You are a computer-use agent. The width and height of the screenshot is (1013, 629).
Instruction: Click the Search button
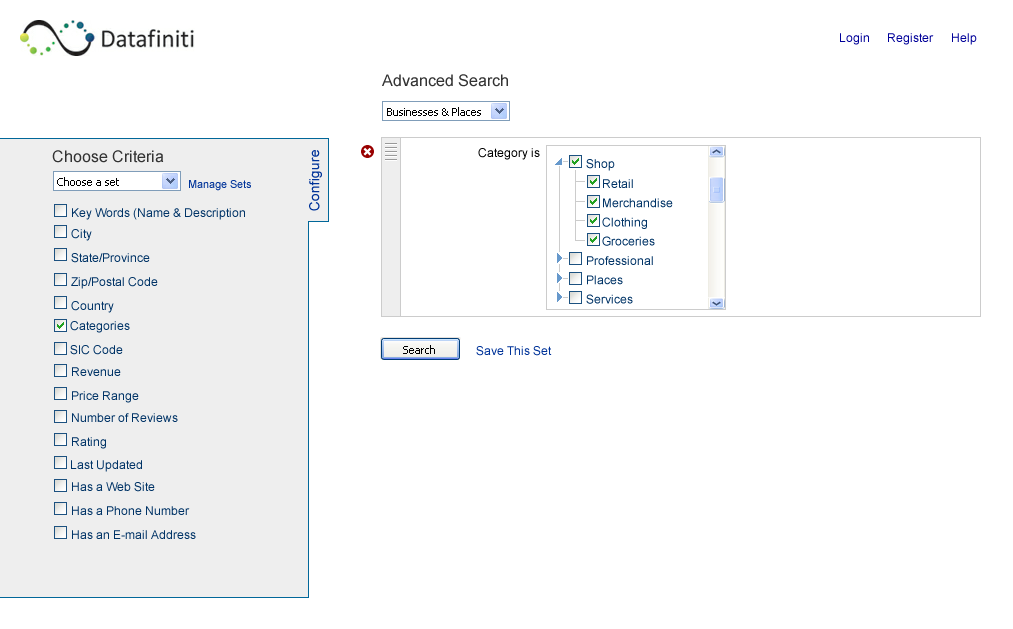420,349
